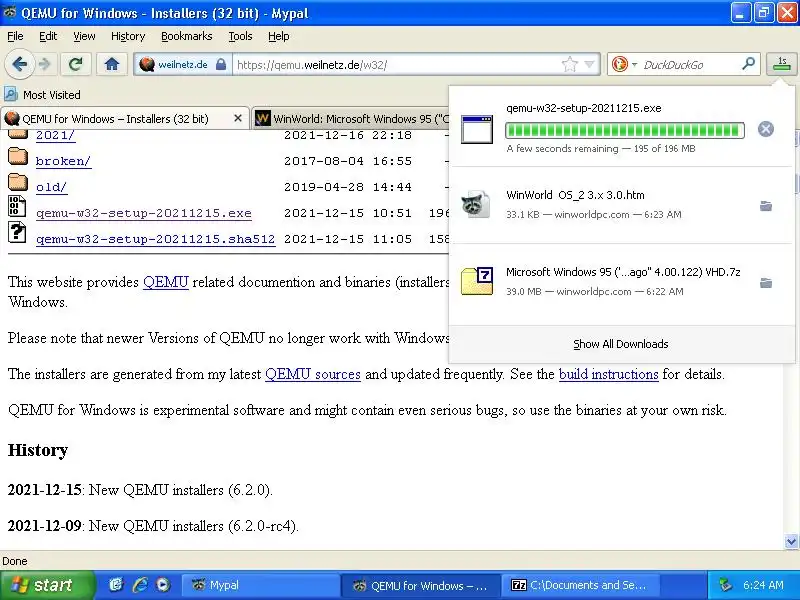Go back with the back arrow button

pos(19,64)
